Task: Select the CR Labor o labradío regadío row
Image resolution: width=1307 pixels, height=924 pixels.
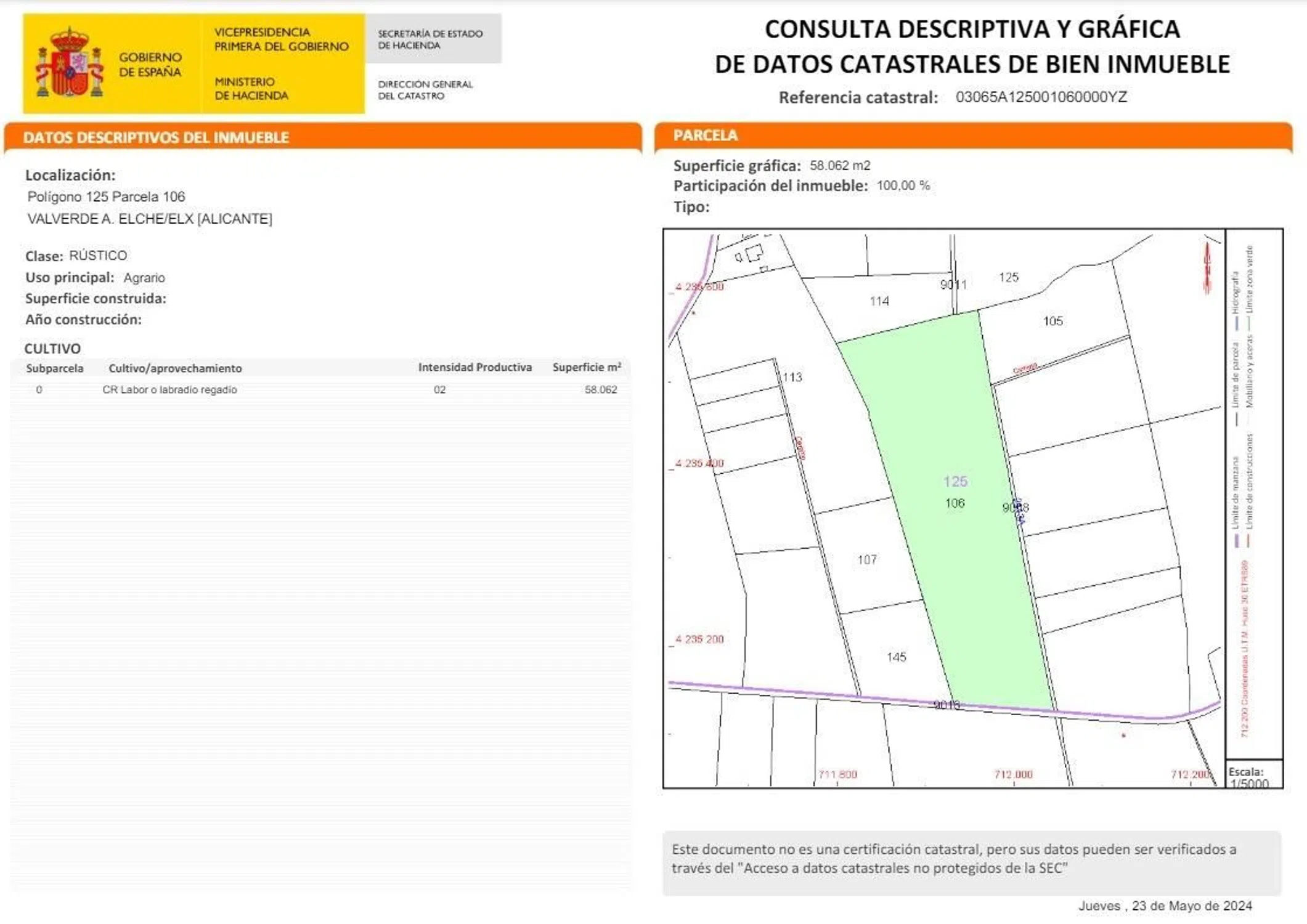Action: 169,389
